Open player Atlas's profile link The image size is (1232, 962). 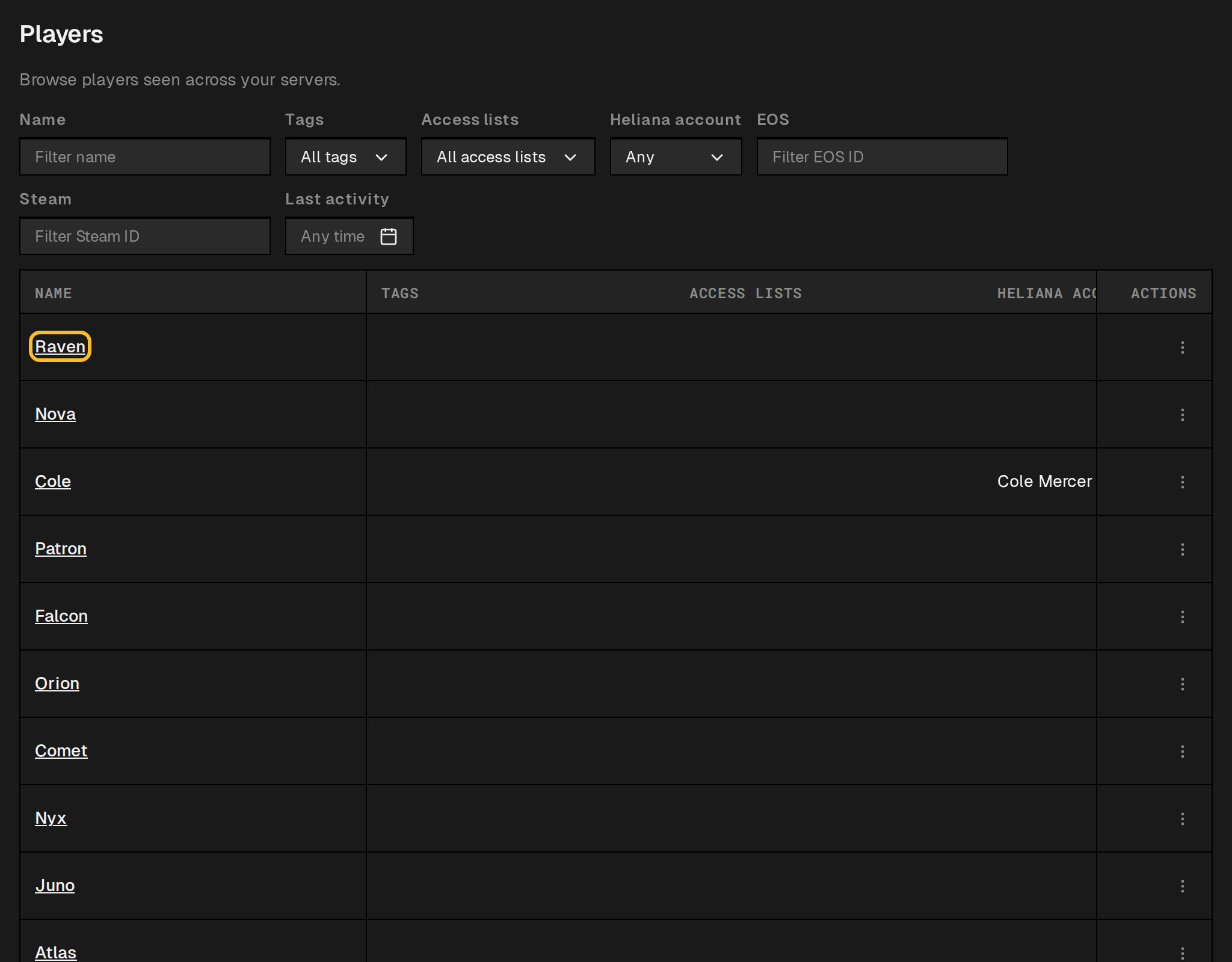pyautogui.click(x=55, y=952)
